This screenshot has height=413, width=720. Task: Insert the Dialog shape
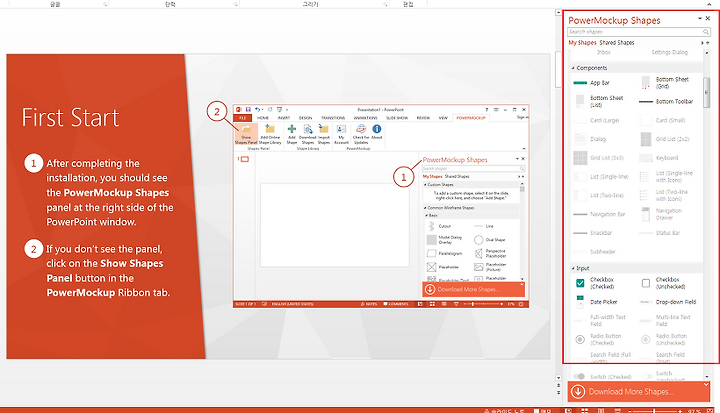point(590,139)
